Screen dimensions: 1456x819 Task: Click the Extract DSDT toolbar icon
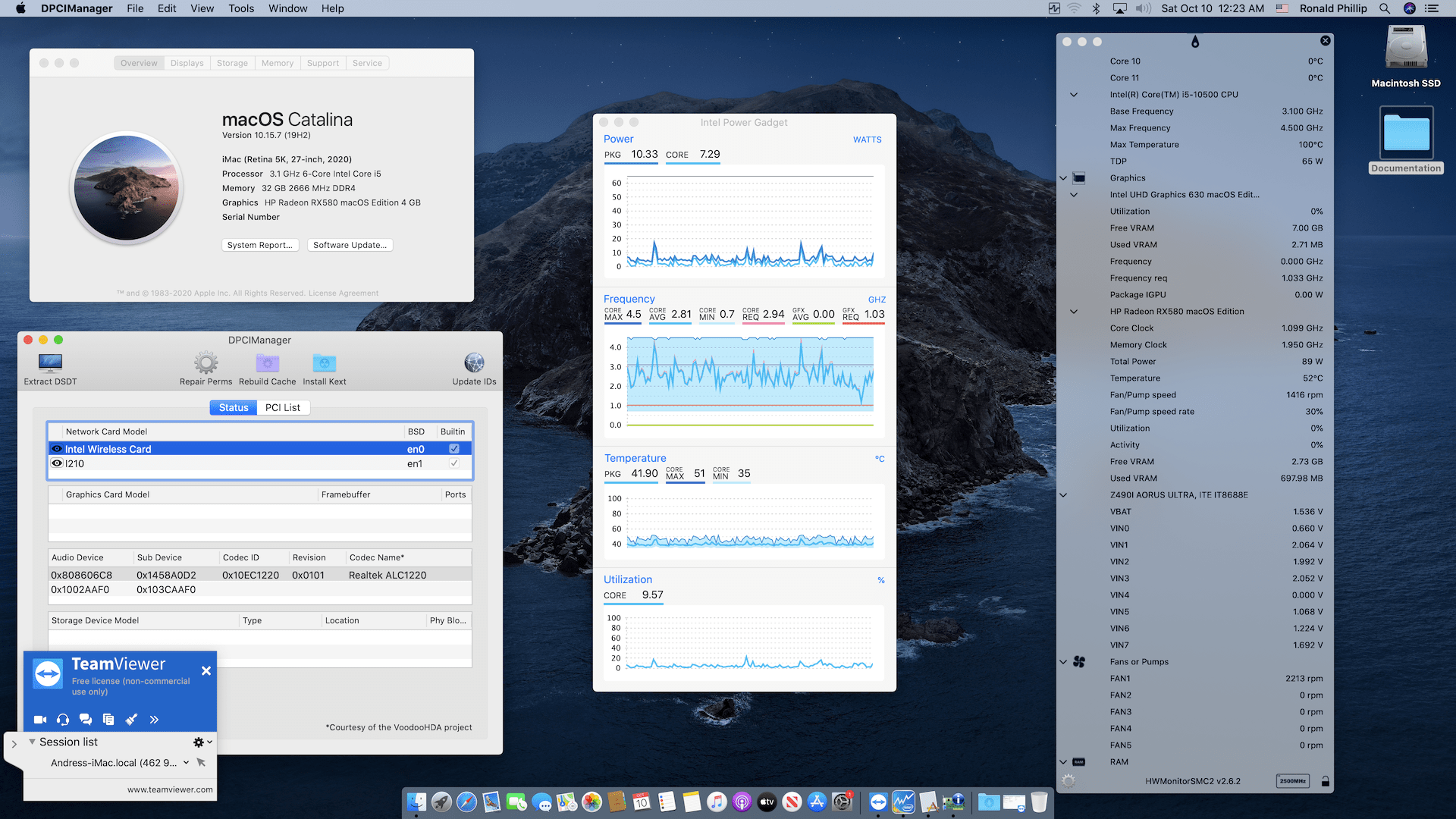50,363
